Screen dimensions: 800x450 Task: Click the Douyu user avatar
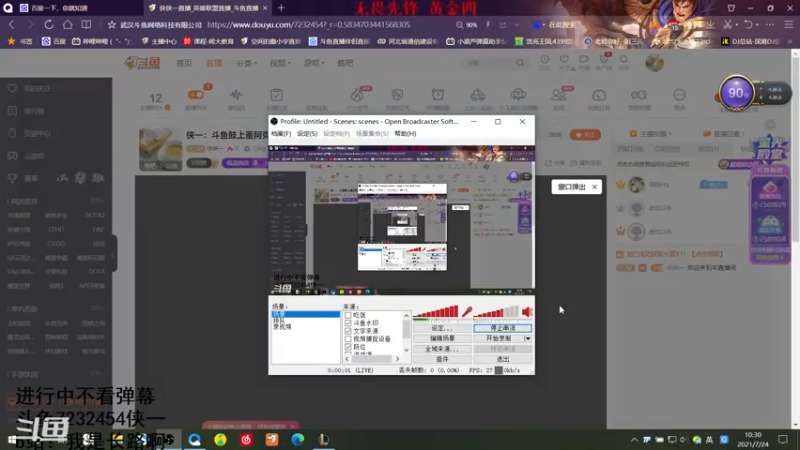point(655,63)
